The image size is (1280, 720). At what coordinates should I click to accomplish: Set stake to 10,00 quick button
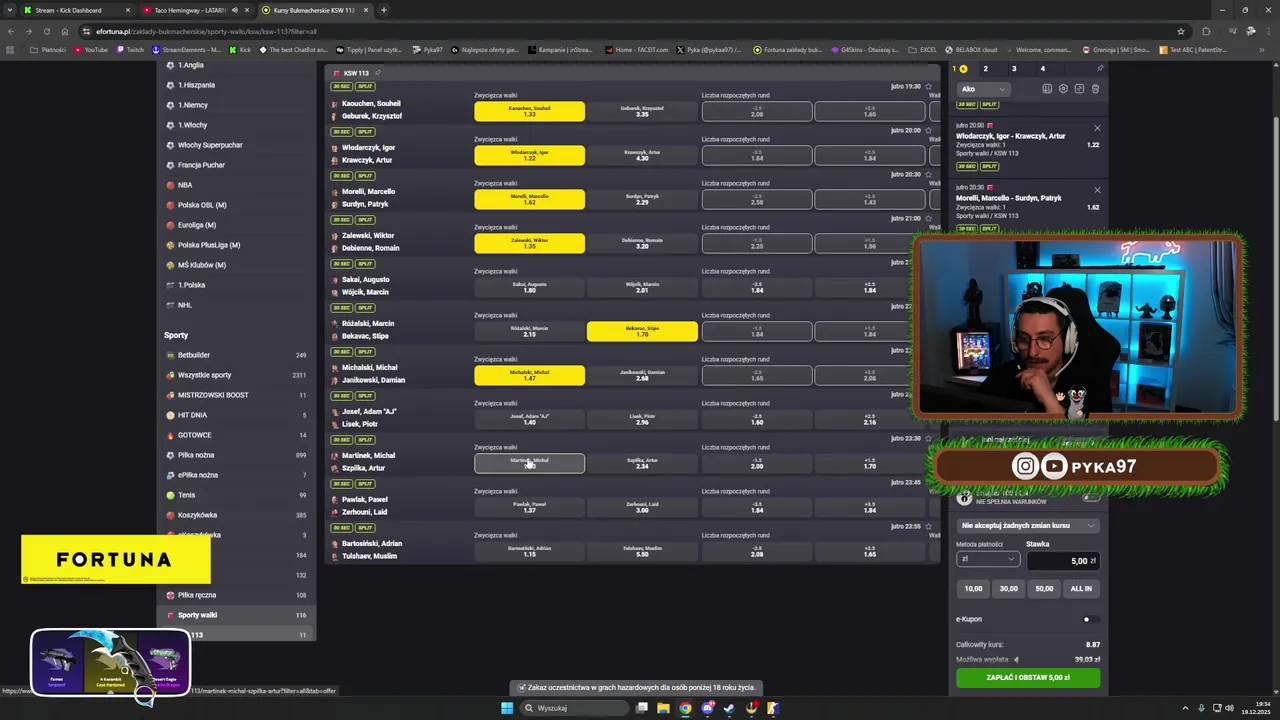click(x=973, y=588)
